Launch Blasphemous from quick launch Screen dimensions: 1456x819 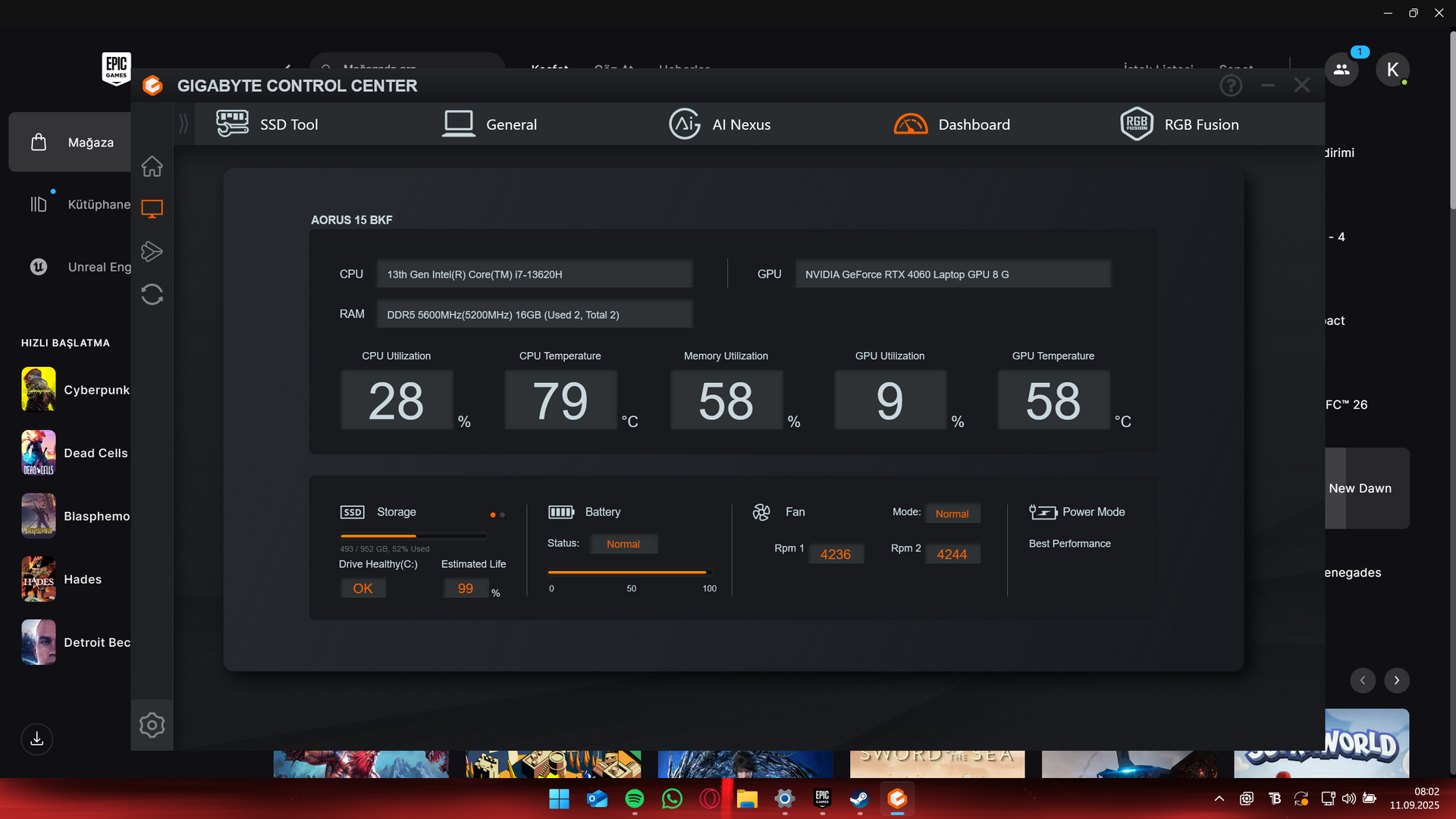pos(75,516)
